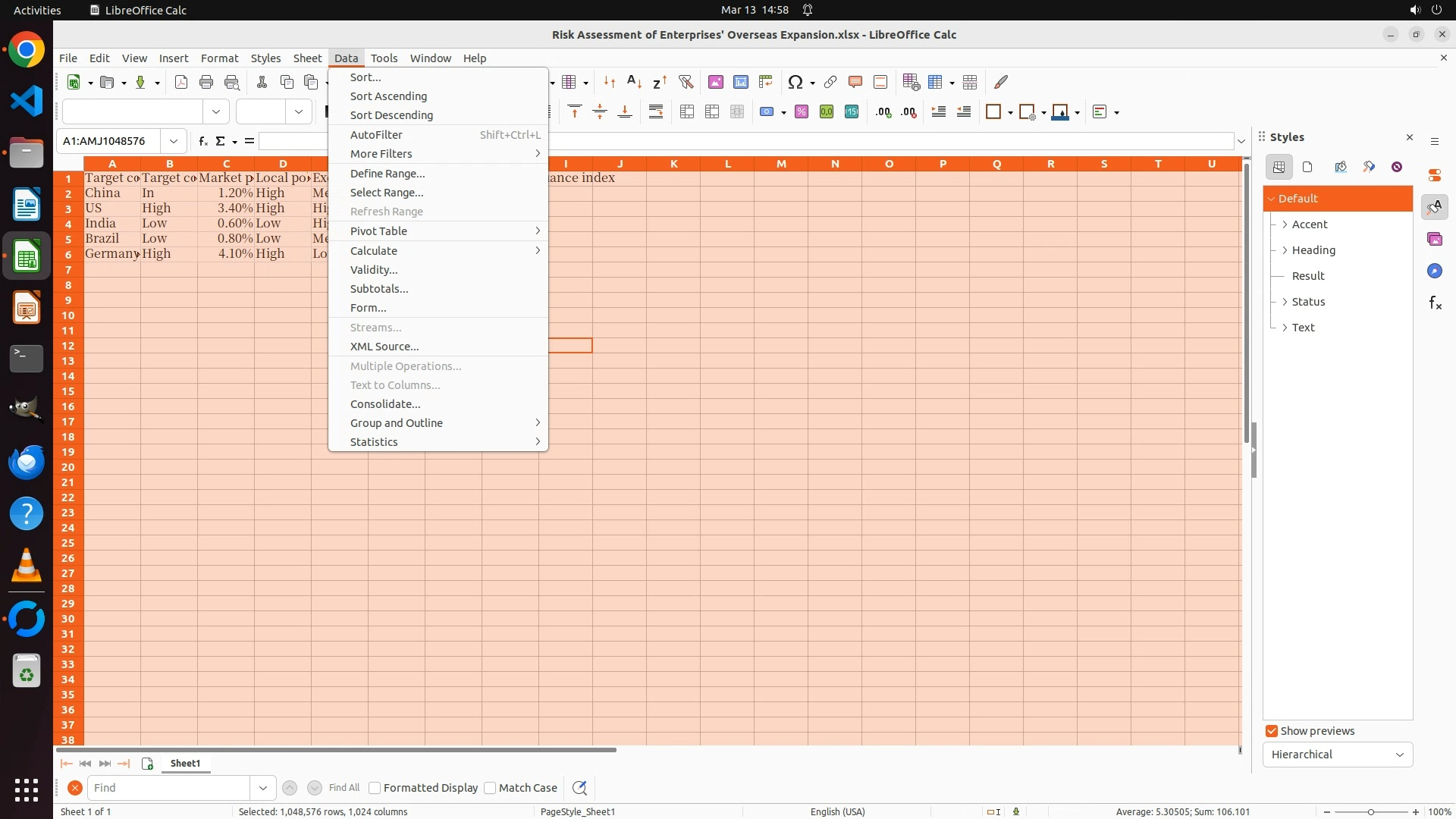Viewport: 1456px width, 819px height.
Task: Toggle the Show previews checkbox
Action: [x=1272, y=731]
